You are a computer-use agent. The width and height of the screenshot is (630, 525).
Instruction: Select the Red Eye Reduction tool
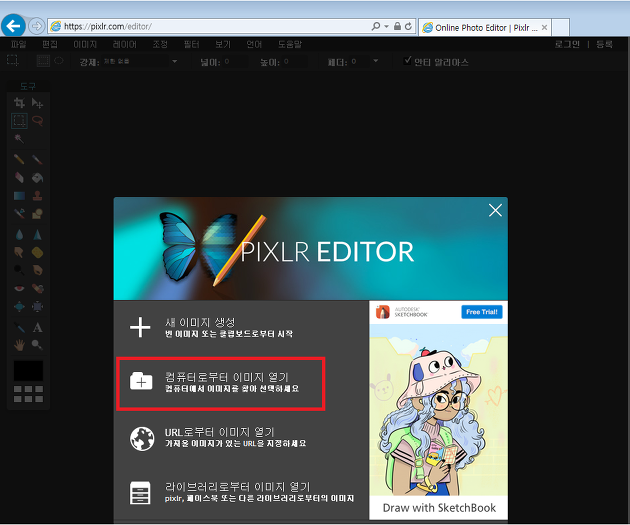[x=19, y=288]
